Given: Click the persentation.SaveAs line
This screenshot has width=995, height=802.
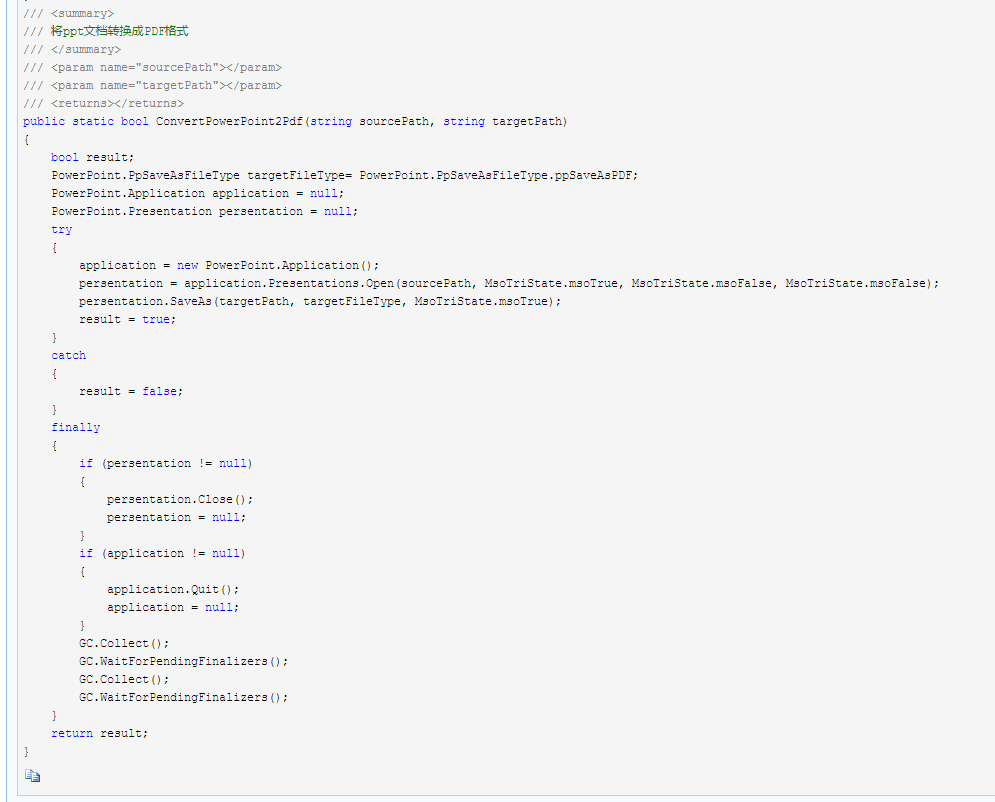Looking at the screenshot, I should [x=320, y=301].
